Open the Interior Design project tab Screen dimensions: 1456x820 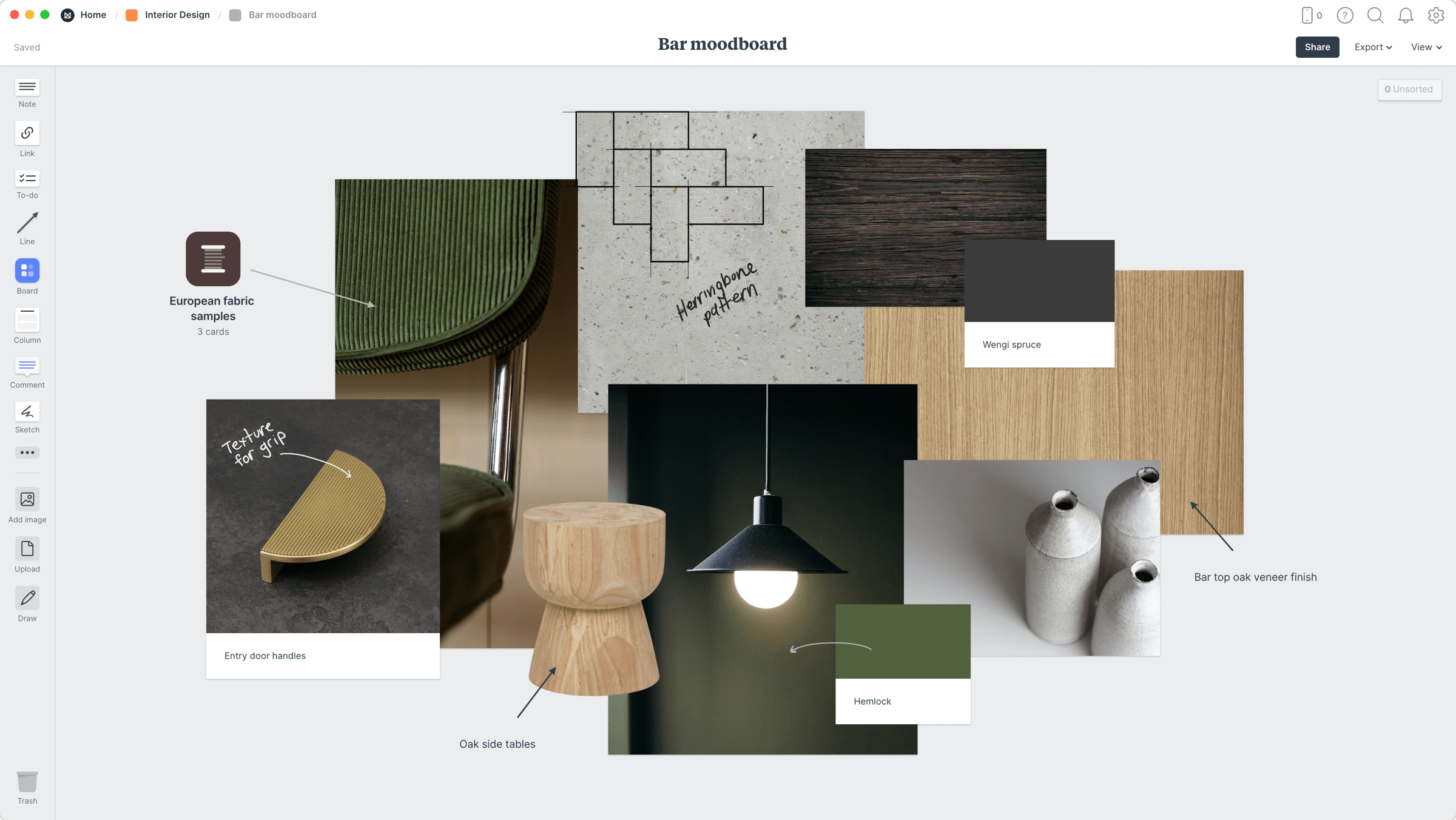click(x=176, y=14)
